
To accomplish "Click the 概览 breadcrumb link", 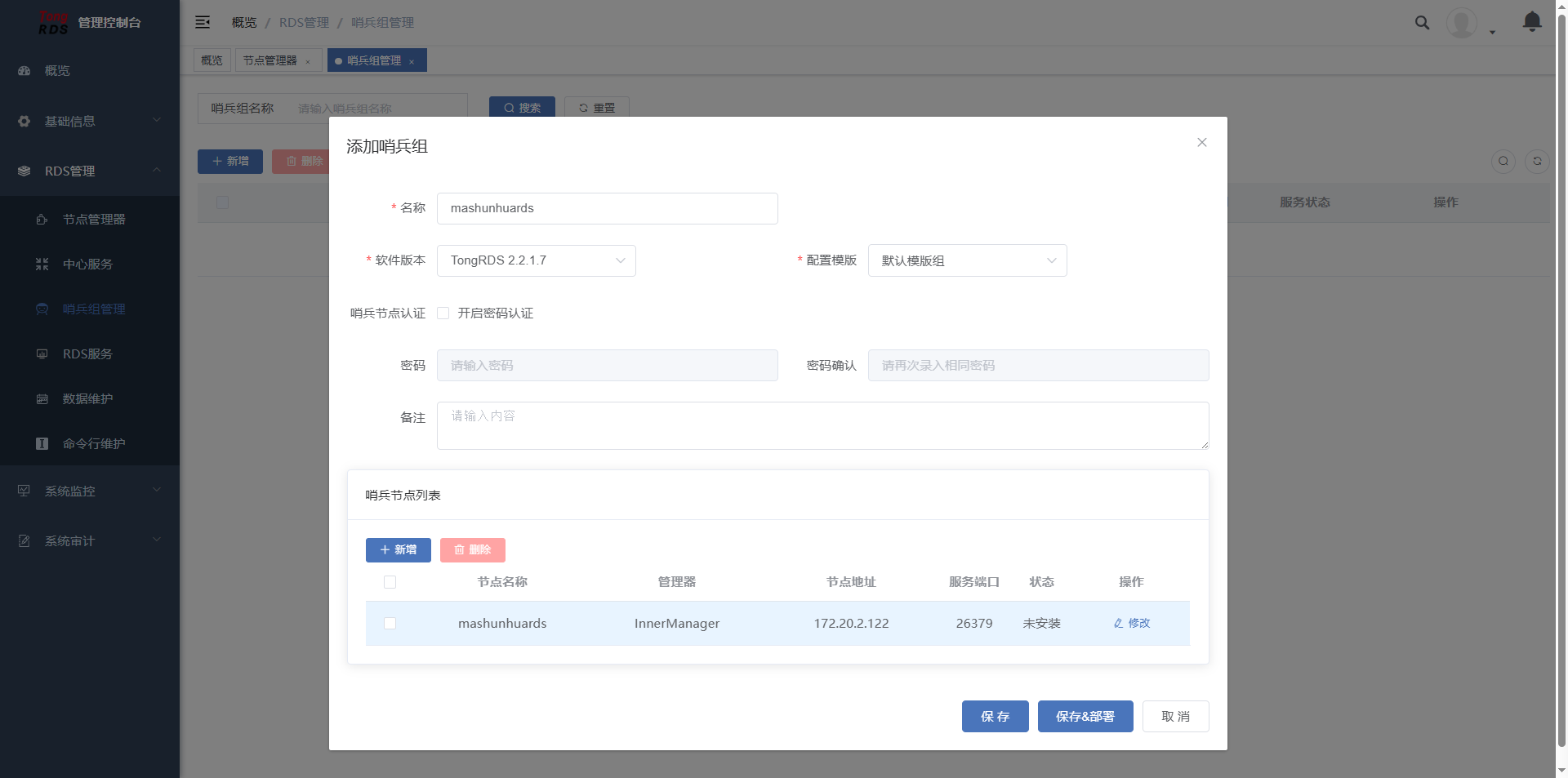I will (x=244, y=23).
